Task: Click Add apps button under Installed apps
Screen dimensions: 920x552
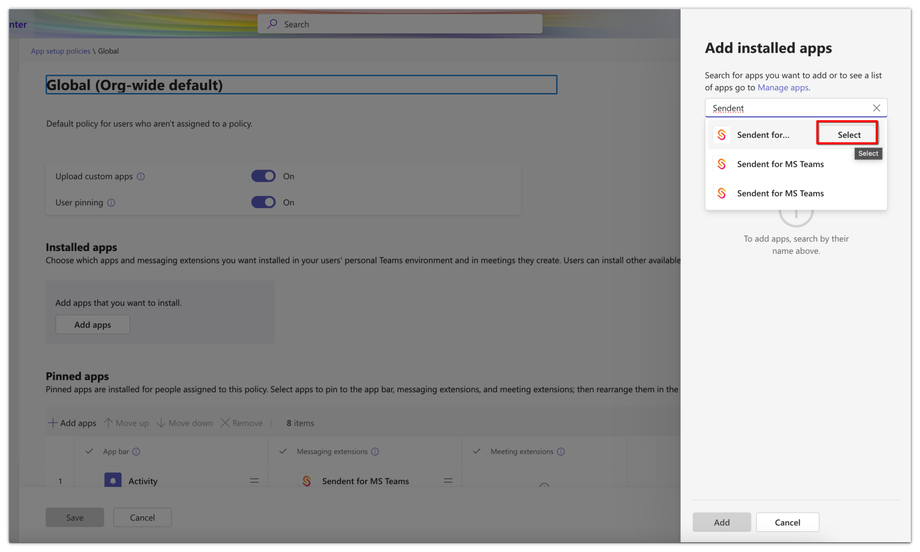Action: click(x=93, y=324)
